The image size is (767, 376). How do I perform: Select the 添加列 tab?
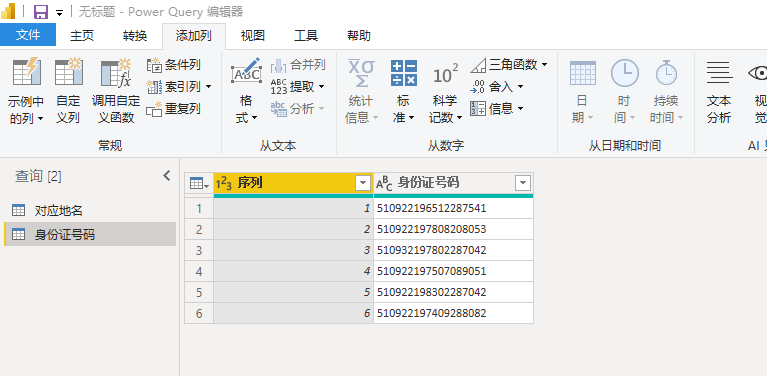point(194,35)
